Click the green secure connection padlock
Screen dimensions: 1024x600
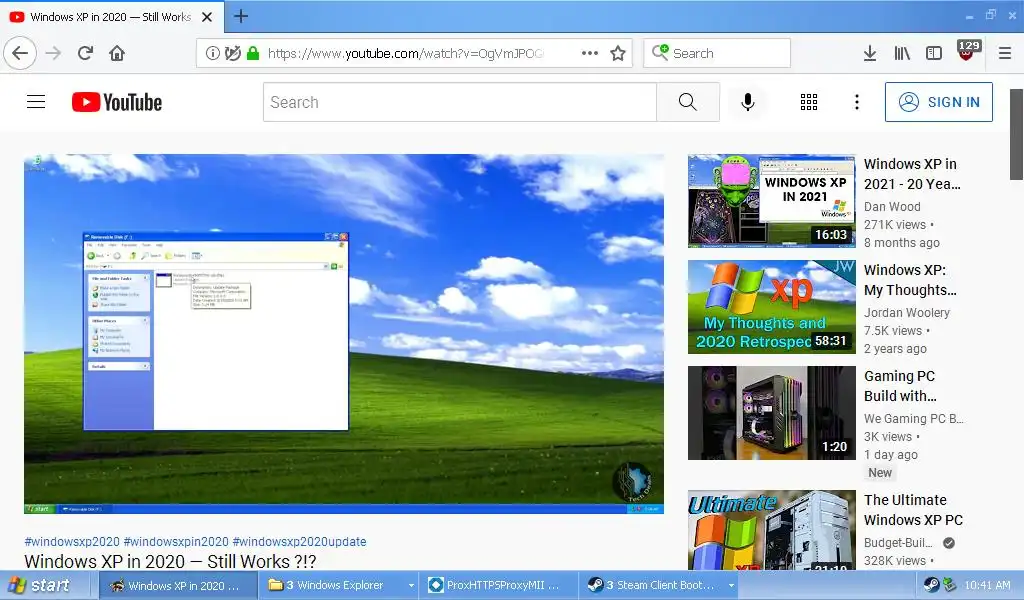coord(253,53)
